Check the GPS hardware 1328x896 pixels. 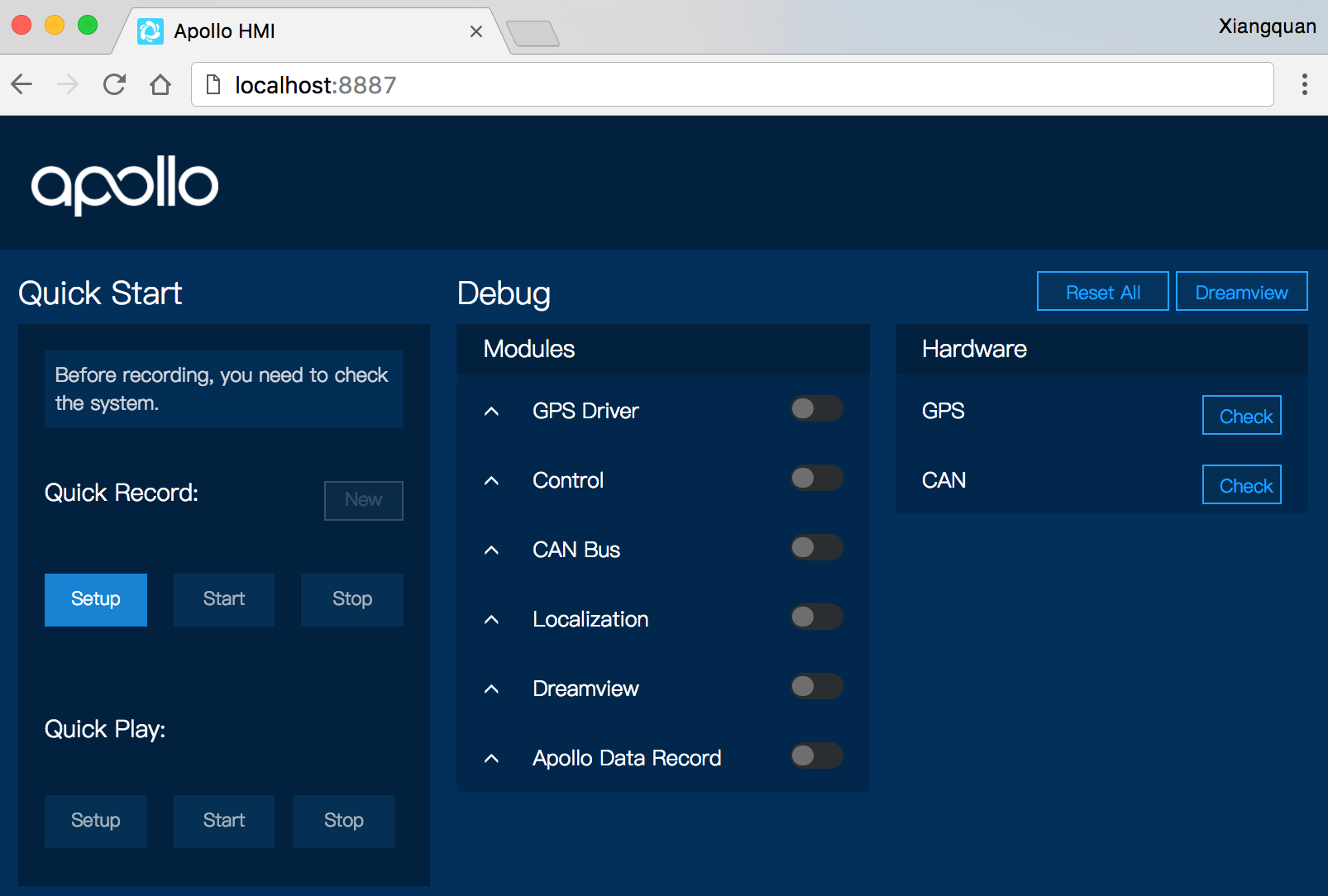coord(1241,415)
